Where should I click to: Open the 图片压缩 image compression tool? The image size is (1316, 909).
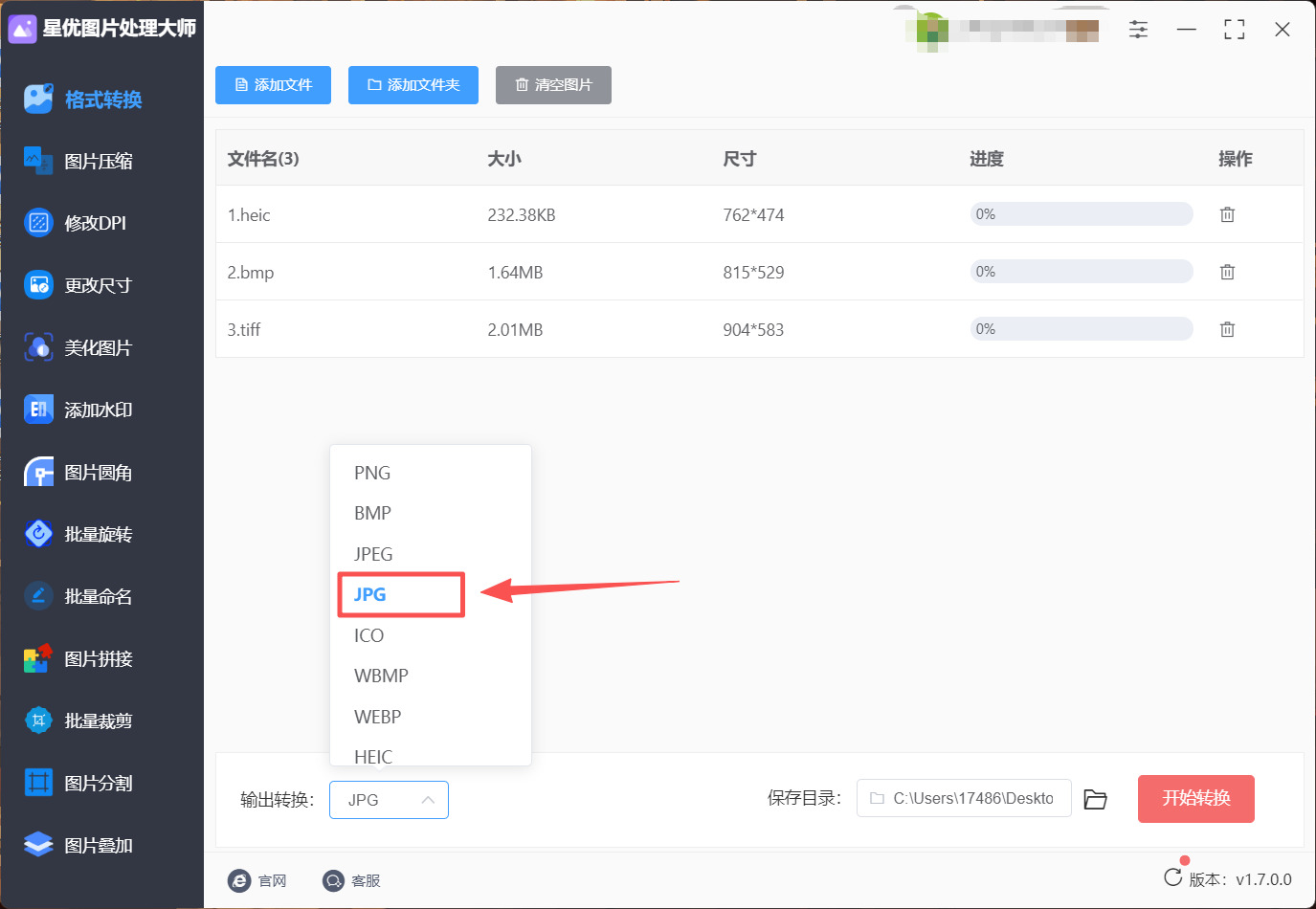click(78, 161)
